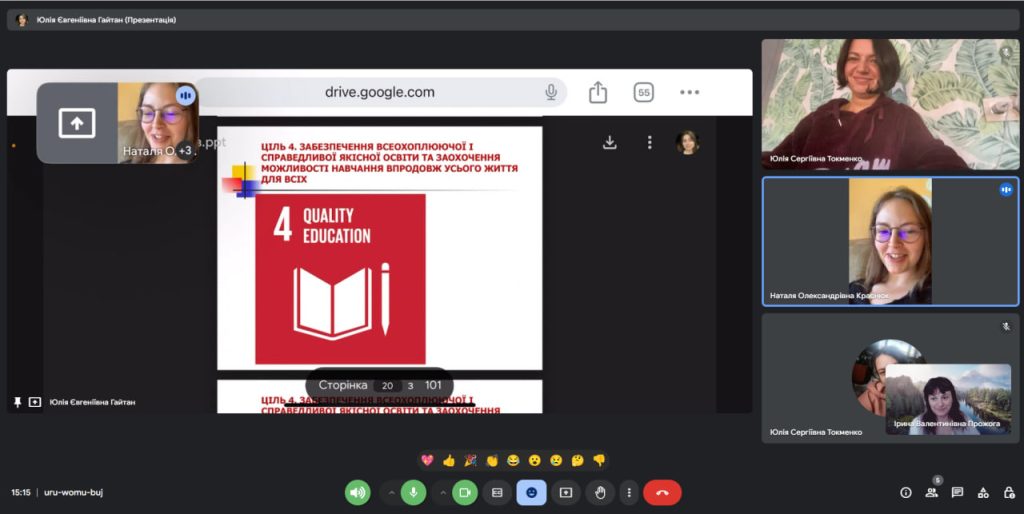The width and height of the screenshot is (1024, 514).
Task: Send the thumbs up reaction
Action: pos(449,461)
